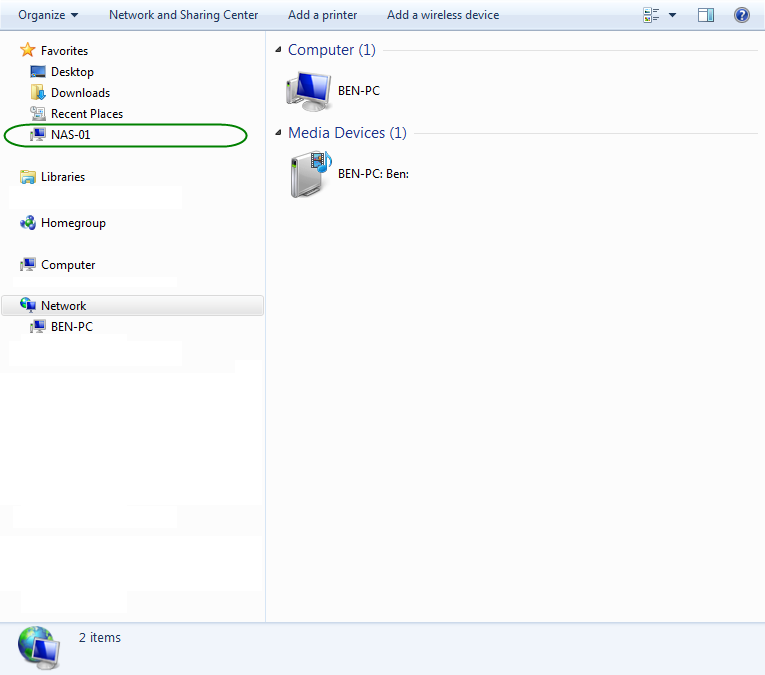Click the Desktop icon in Favorites

(38, 72)
